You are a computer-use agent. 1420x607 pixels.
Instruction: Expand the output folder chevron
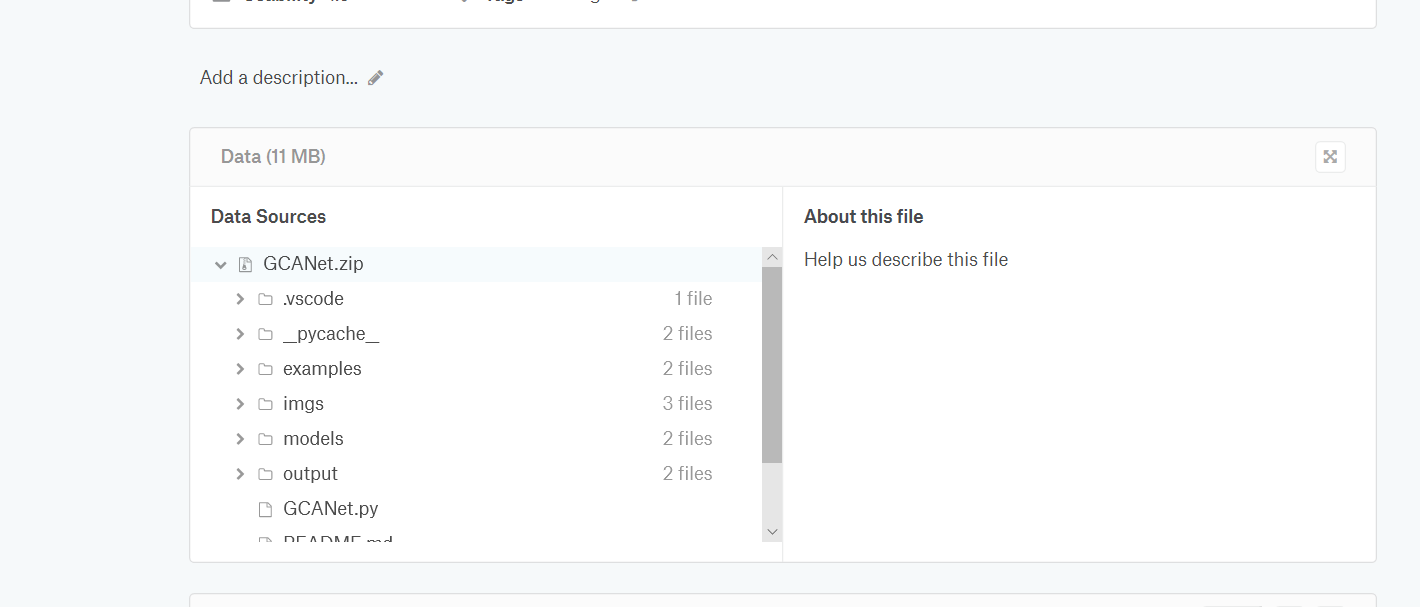tap(240, 474)
